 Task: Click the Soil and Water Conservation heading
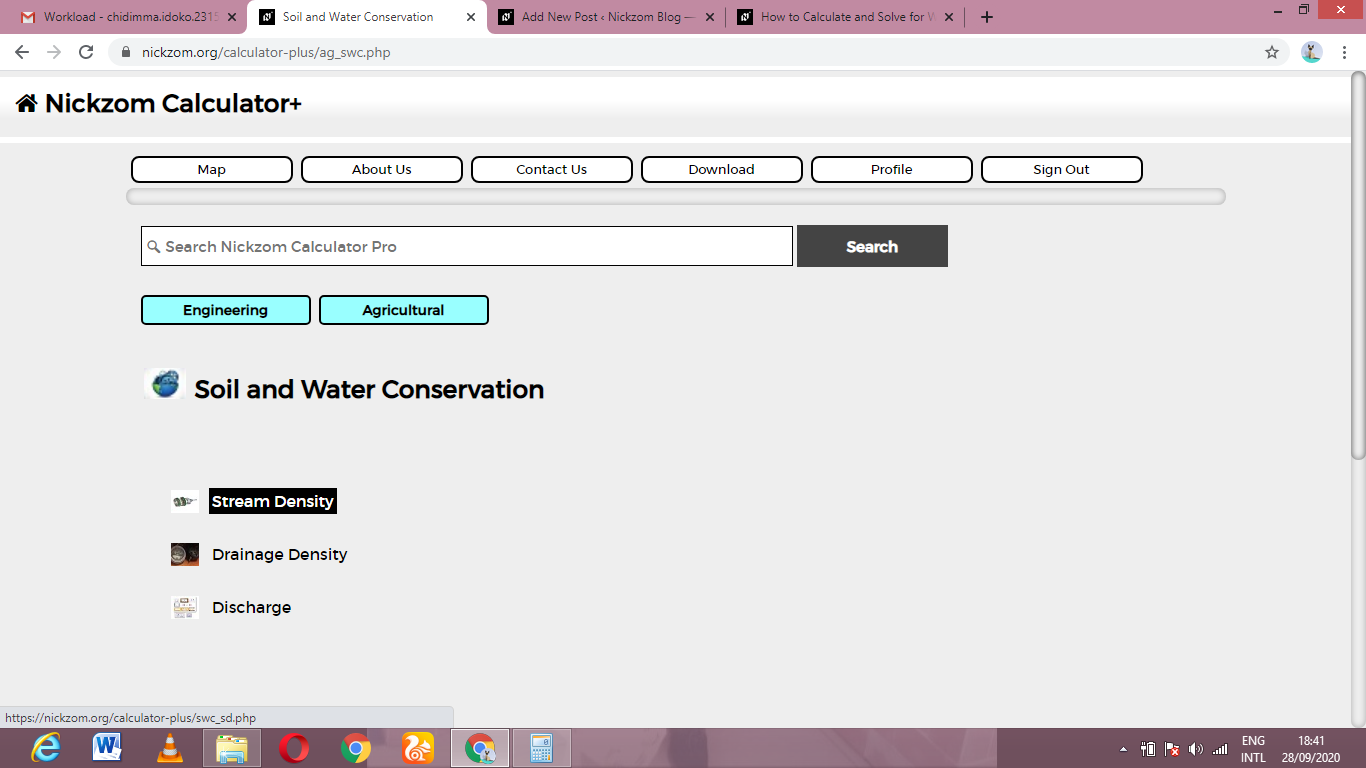click(369, 389)
